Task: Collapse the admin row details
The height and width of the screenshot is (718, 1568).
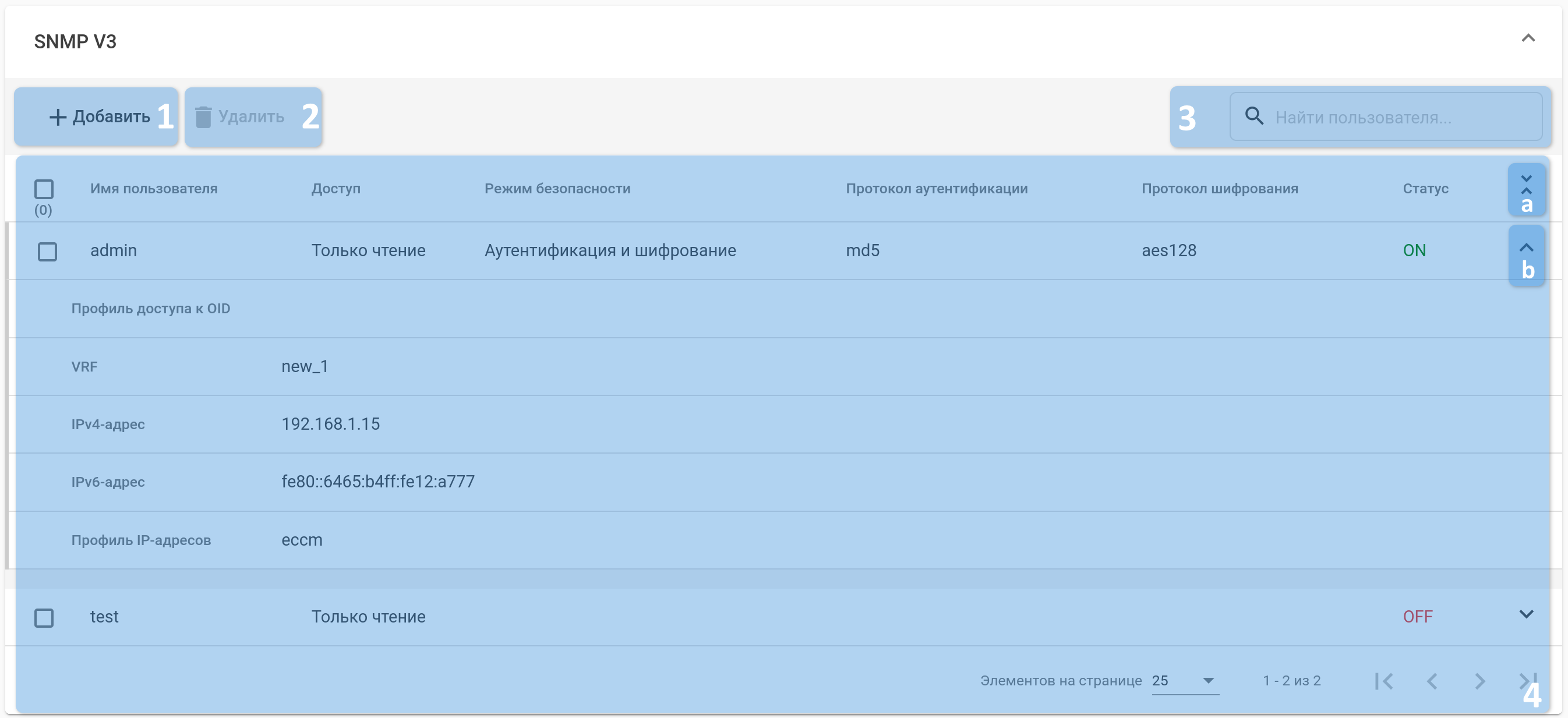Action: pos(1526,247)
